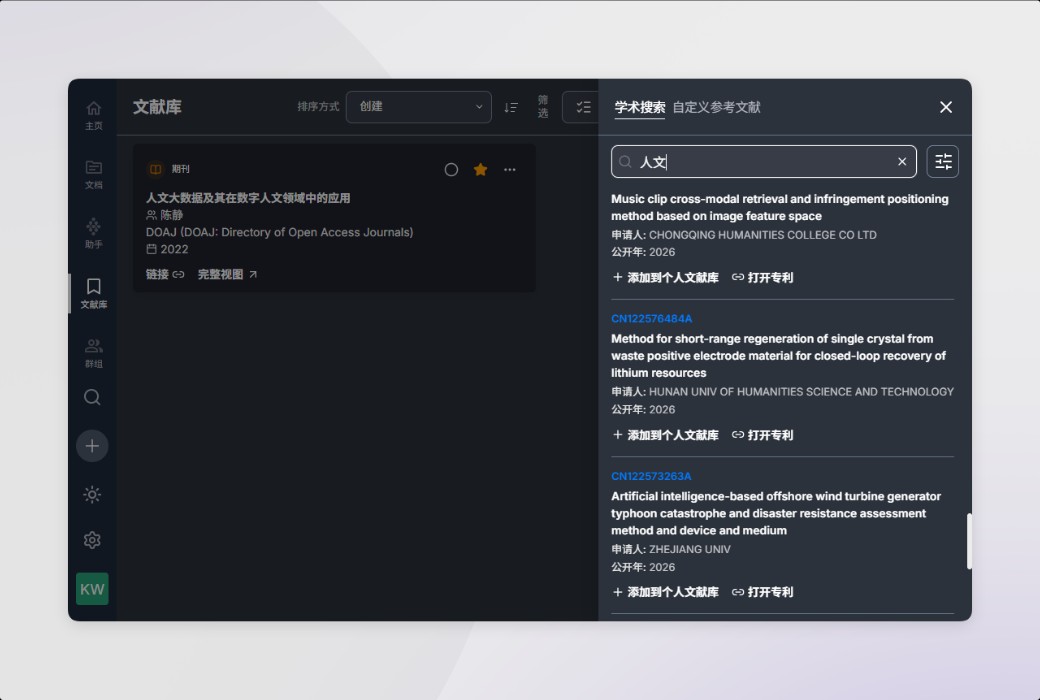Open the 群组 groups sidebar item
1040x700 pixels.
tap(94, 353)
